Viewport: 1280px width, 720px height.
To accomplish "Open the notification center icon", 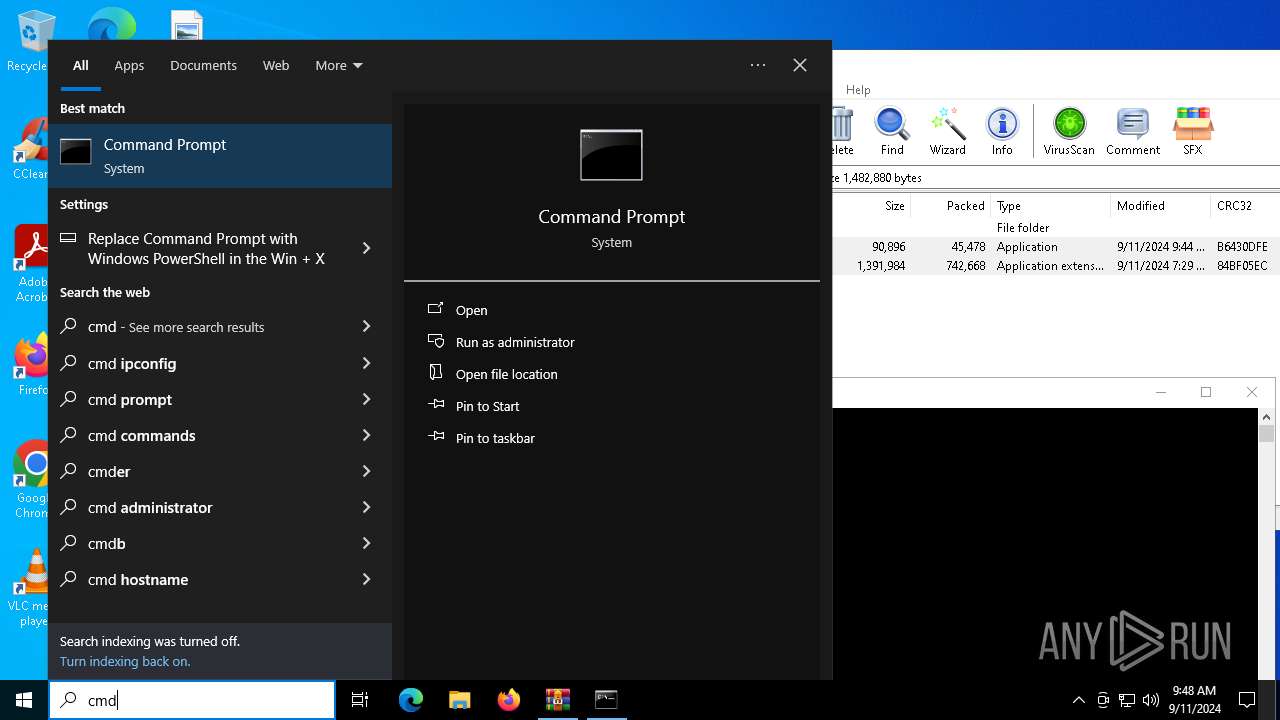I will click(1247, 700).
